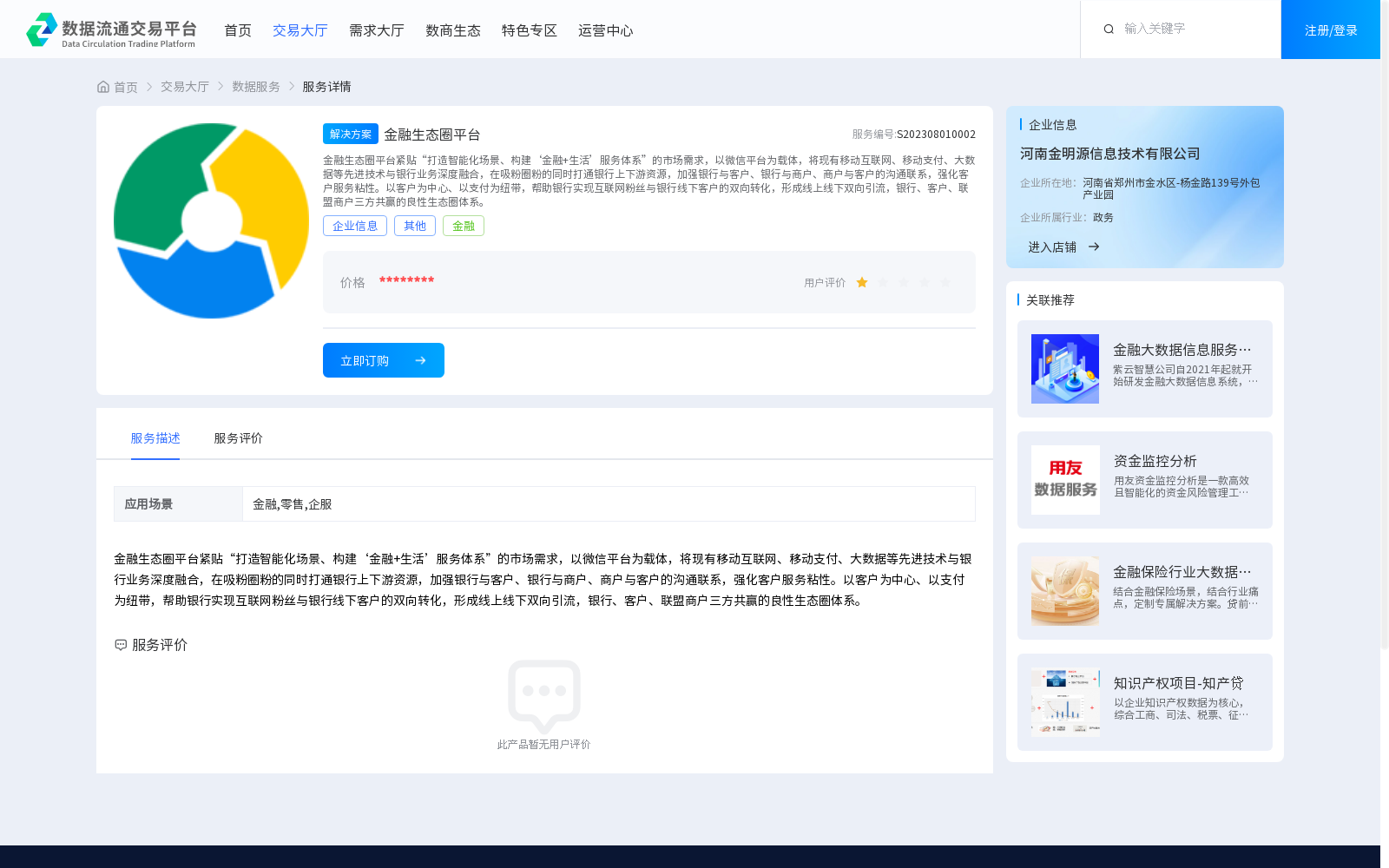Viewport: 1389px width, 868px height.
Task: Click the service number S202308010002
Action: coord(936,135)
